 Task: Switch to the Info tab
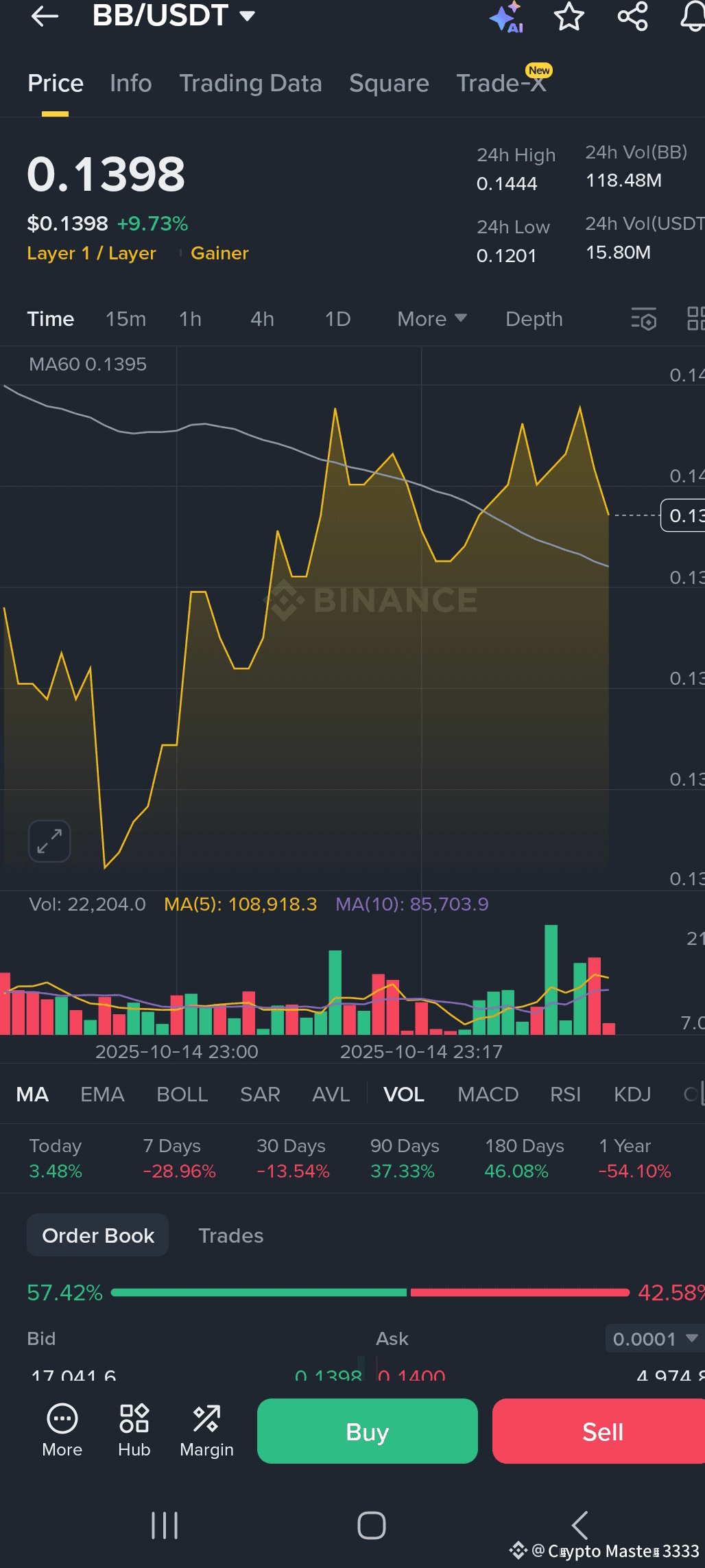pyautogui.click(x=131, y=84)
